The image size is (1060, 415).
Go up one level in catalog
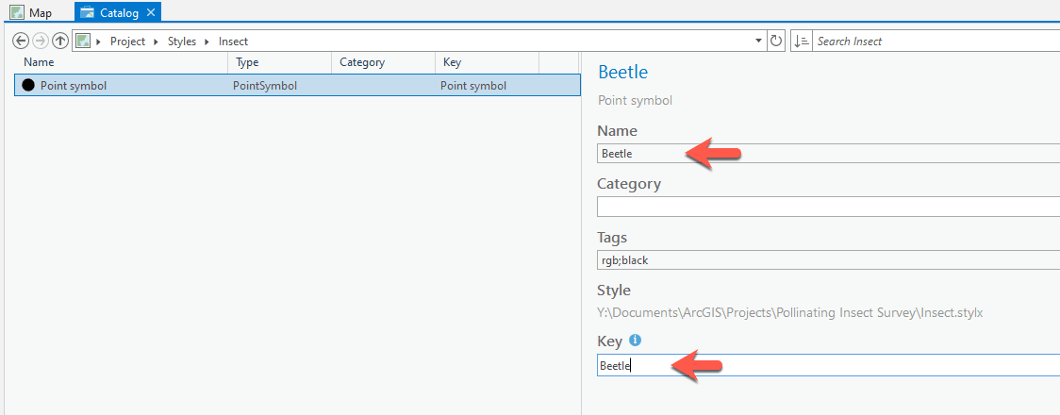[60, 41]
